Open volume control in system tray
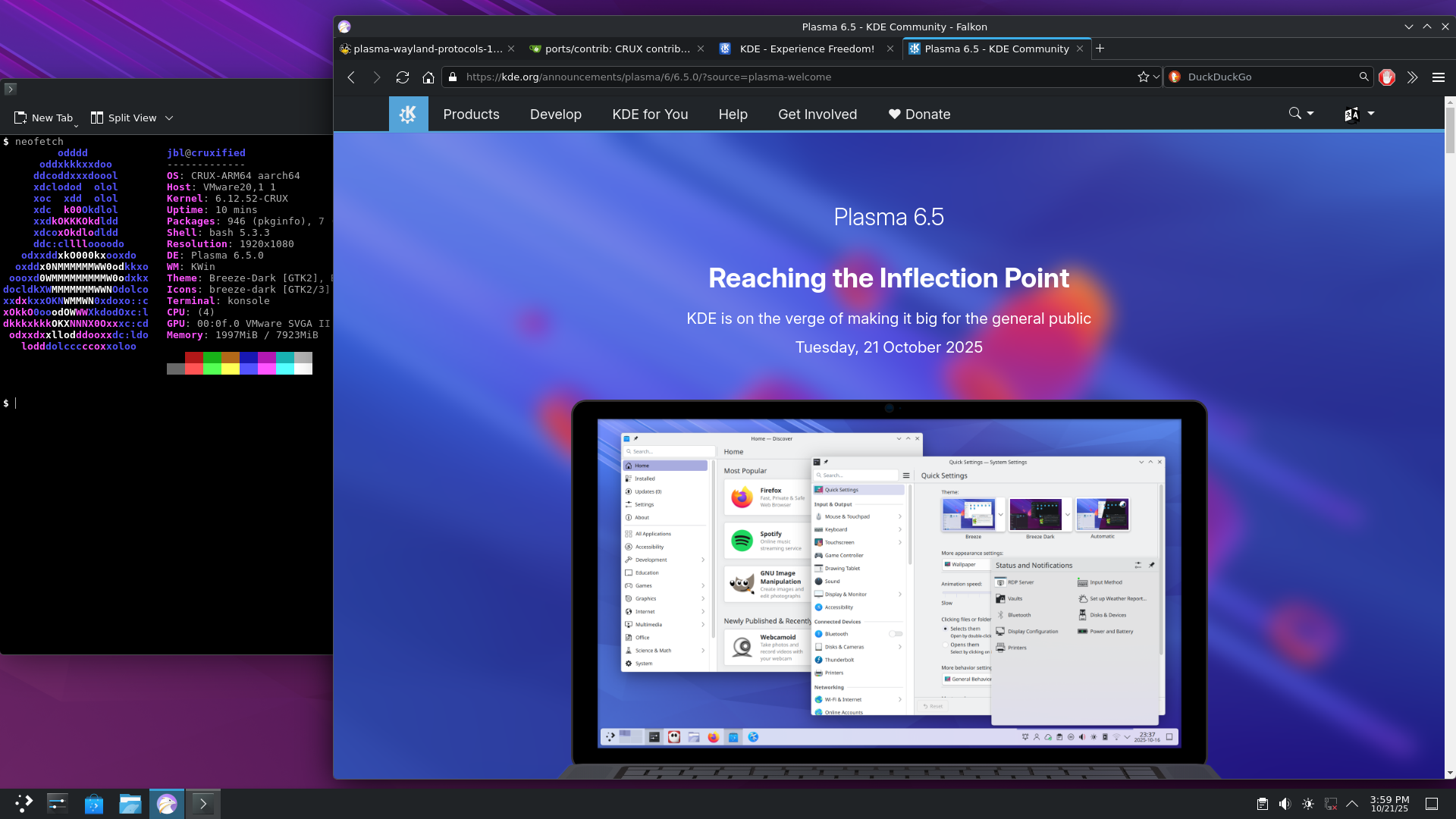1456x819 pixels. click(1285, 804)
